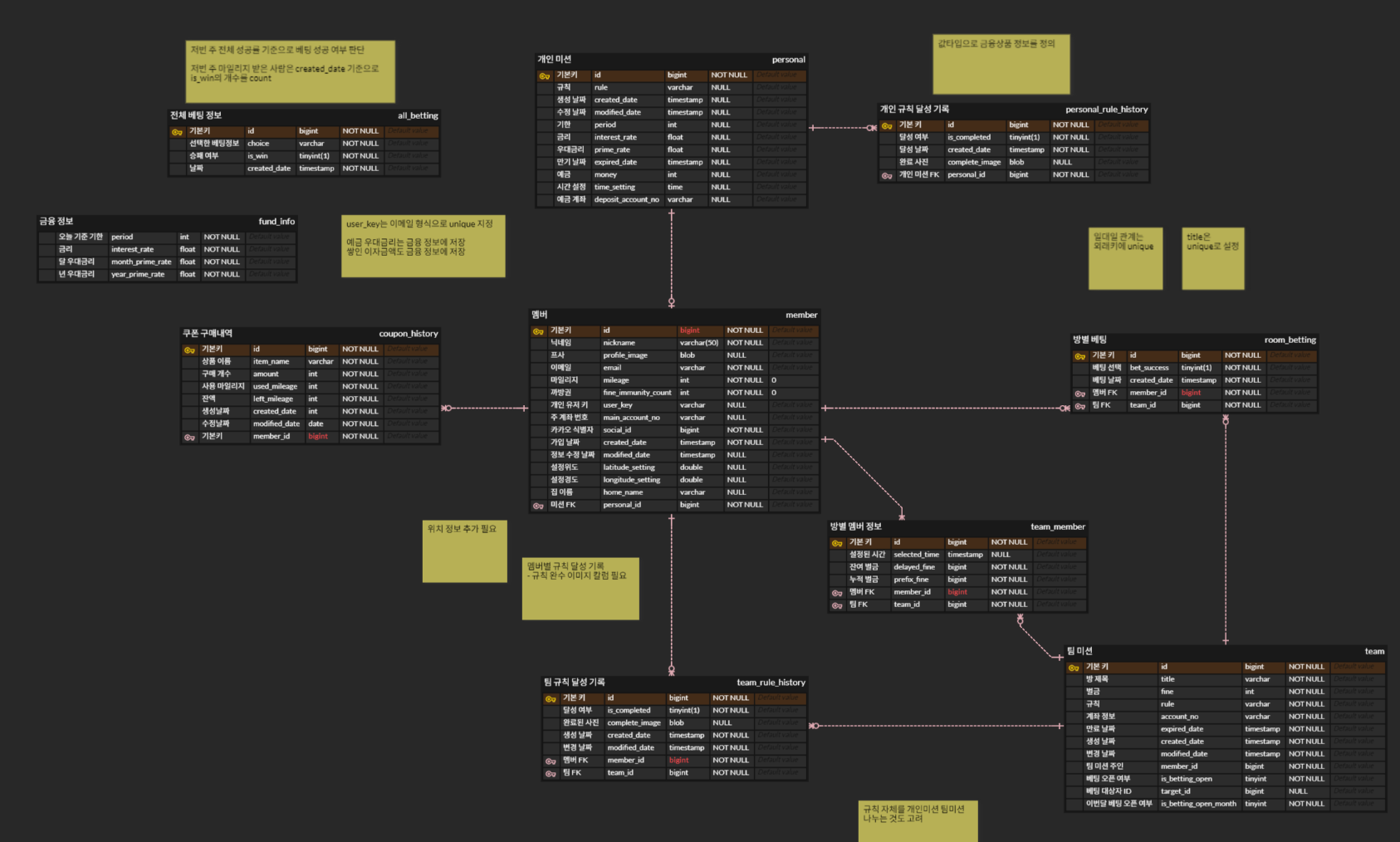
Task: Click the team_id foreign key icon in room_betting
Action: click(x=1079, y=406)
